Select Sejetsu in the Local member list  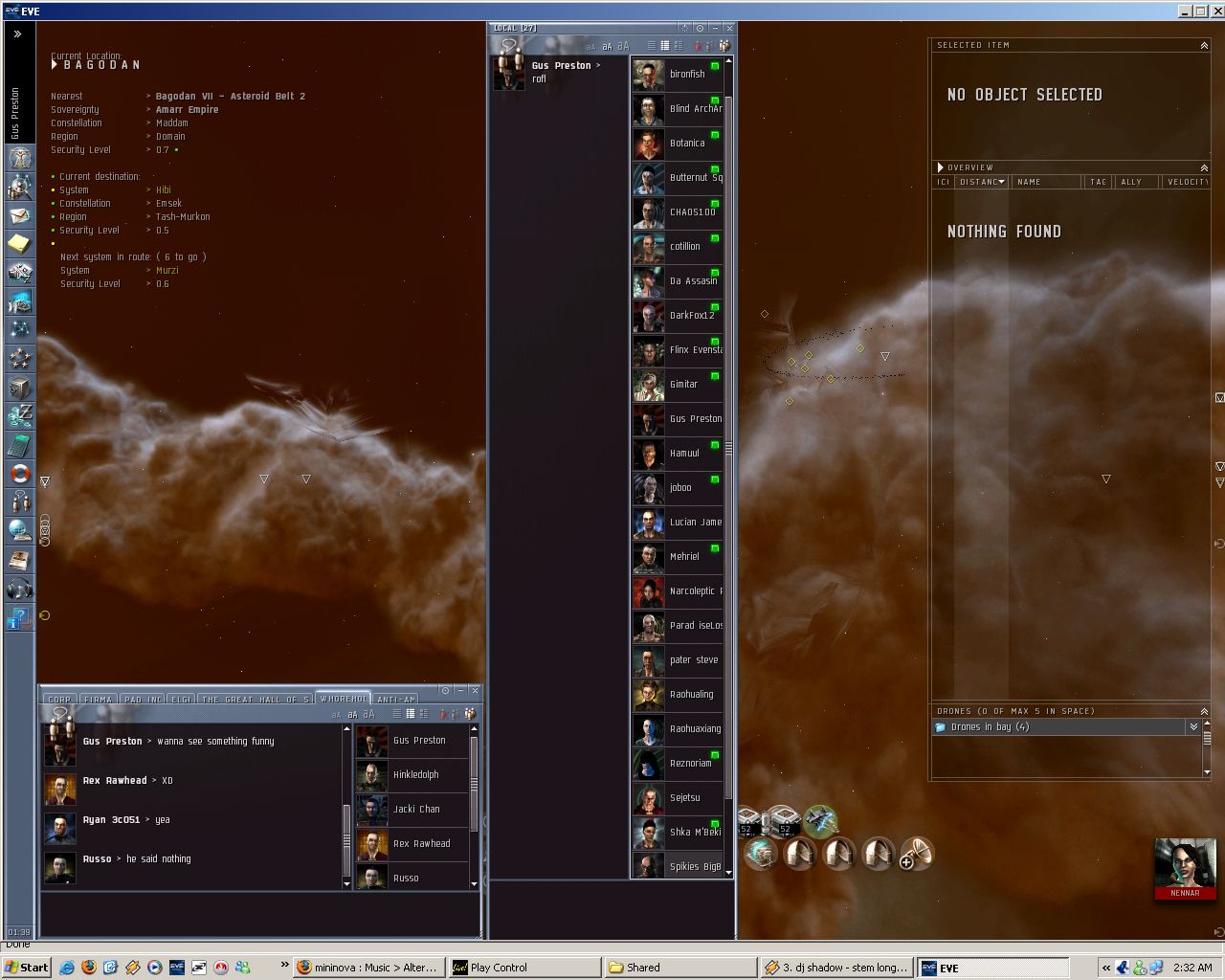tap(678, 797)
